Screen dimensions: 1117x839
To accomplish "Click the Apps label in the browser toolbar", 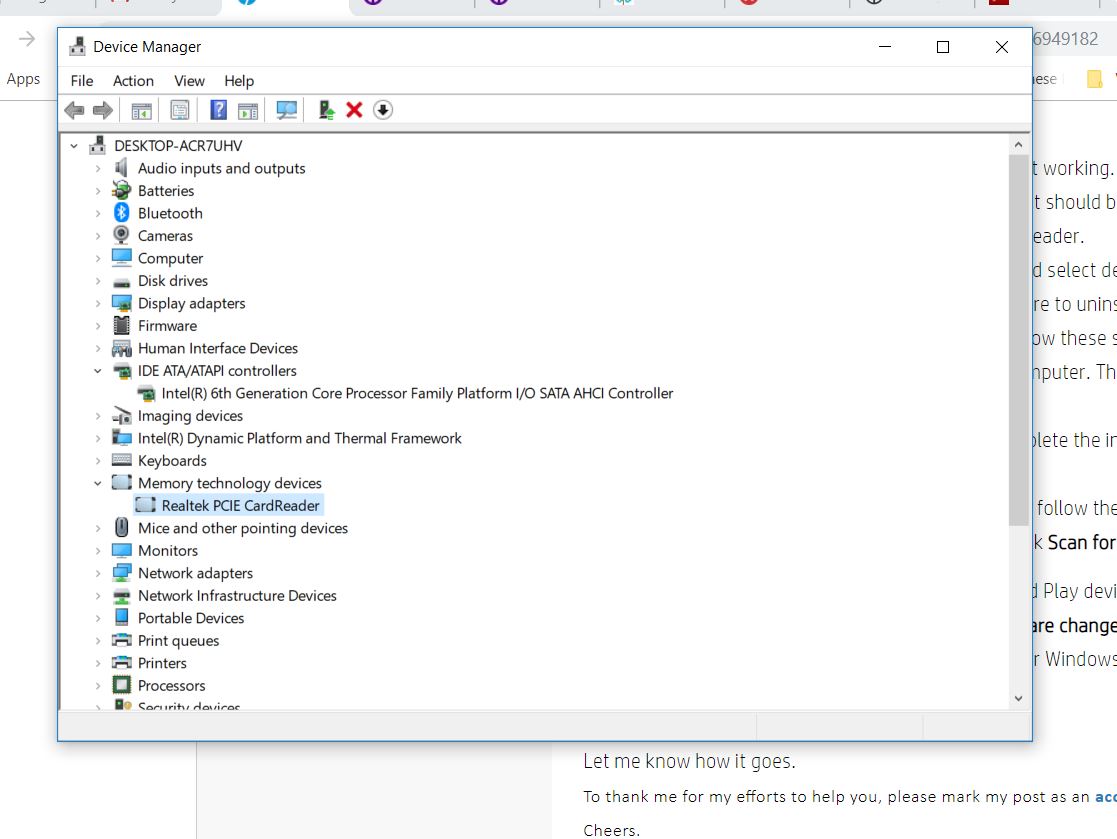I will coord(24,78).
